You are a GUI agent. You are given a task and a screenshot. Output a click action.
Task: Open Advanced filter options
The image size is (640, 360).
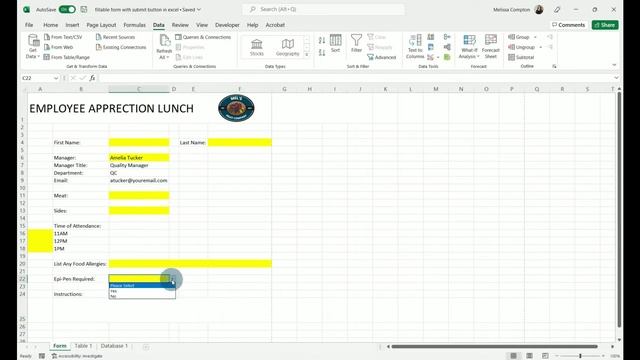382,57
